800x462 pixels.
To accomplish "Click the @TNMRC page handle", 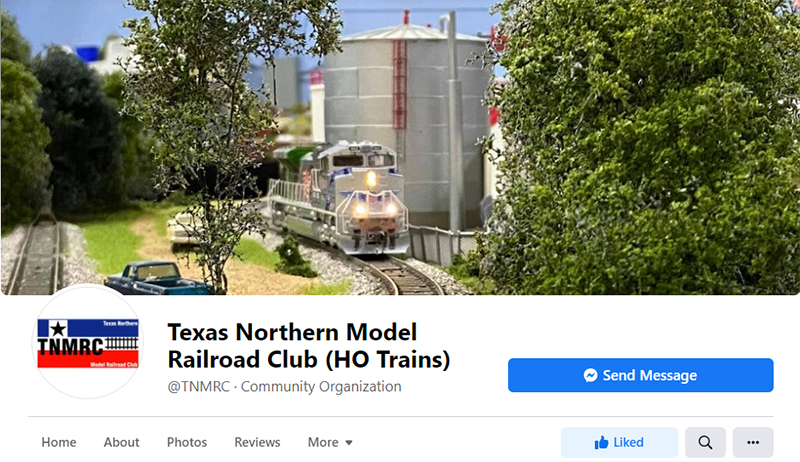I will (x=198, y=387).
